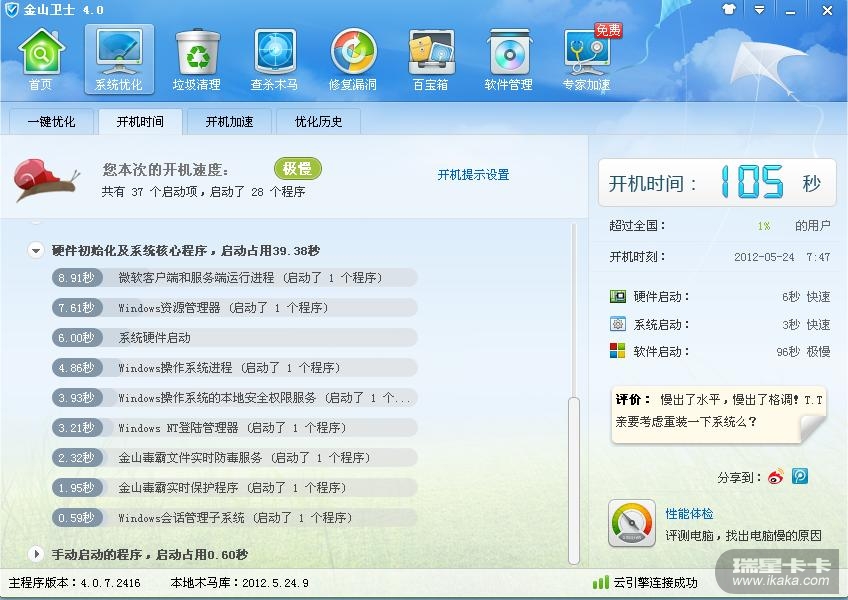848x600 pixels.
Task: Open the 性能体检 link
Action: pyautogui.click(x=689, y=513)
